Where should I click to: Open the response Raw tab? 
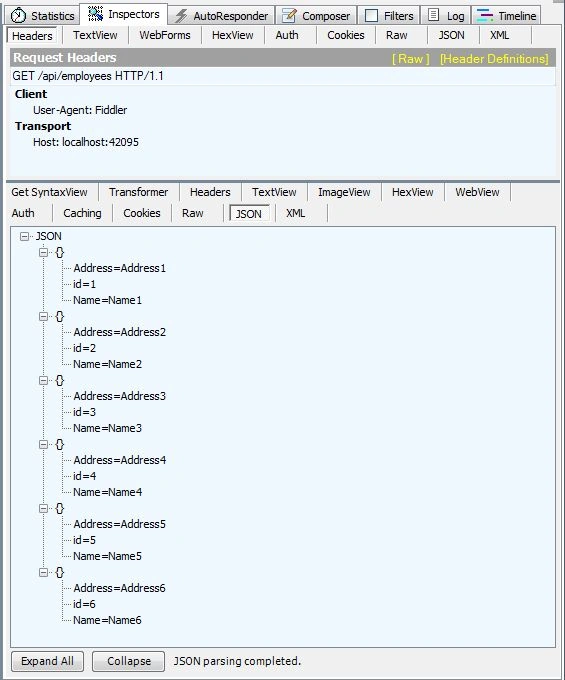(x=193, y=213)
